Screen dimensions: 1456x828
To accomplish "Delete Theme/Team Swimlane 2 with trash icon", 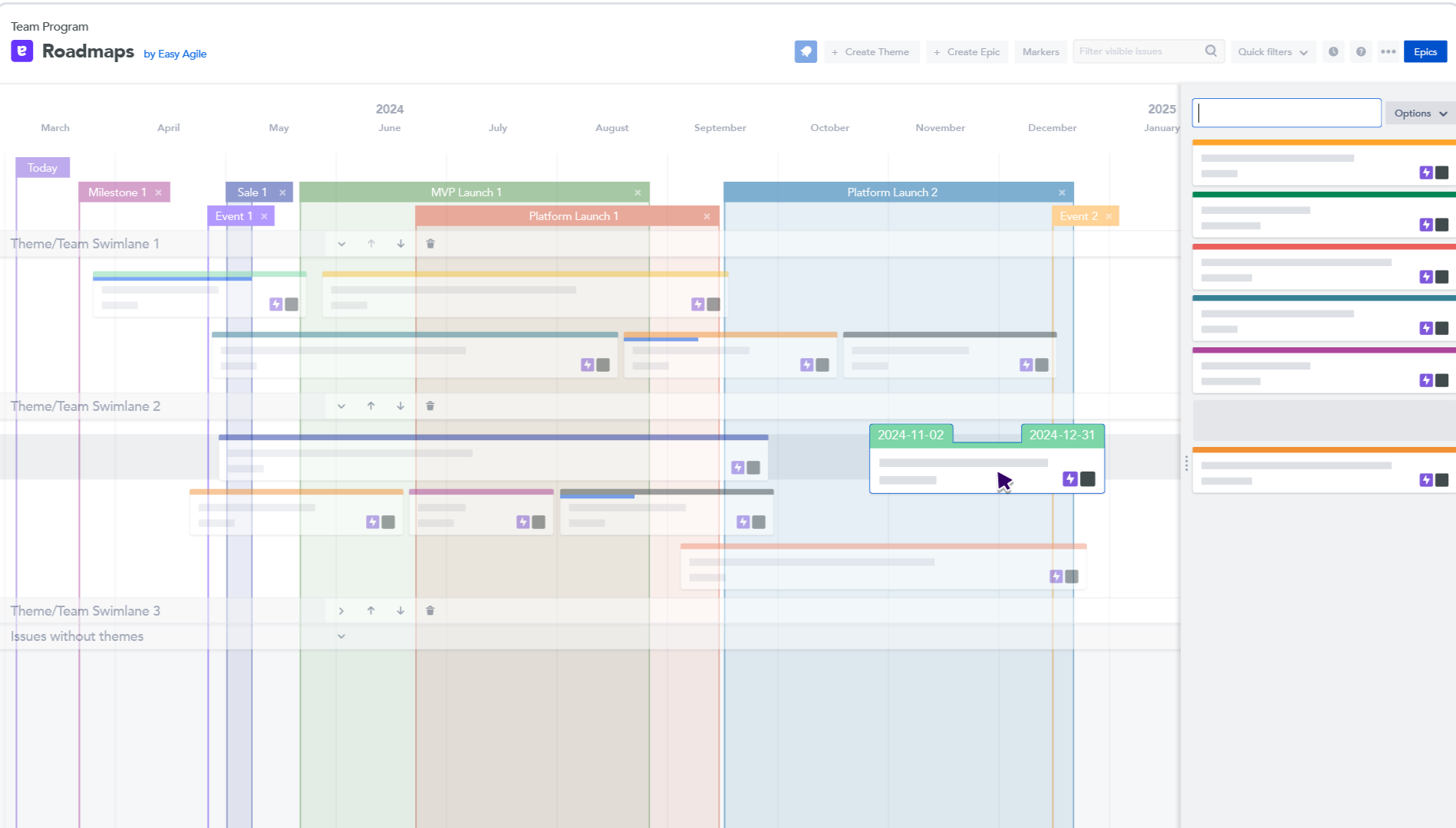I will tap(430, 406).
